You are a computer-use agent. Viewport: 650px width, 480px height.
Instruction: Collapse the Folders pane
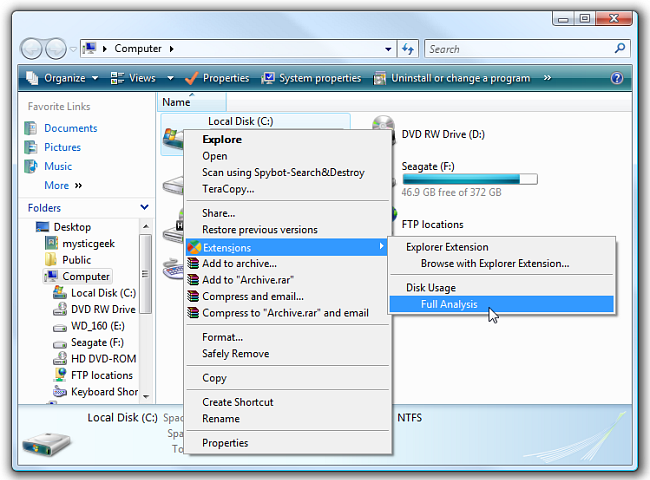(x=145, y=208)
